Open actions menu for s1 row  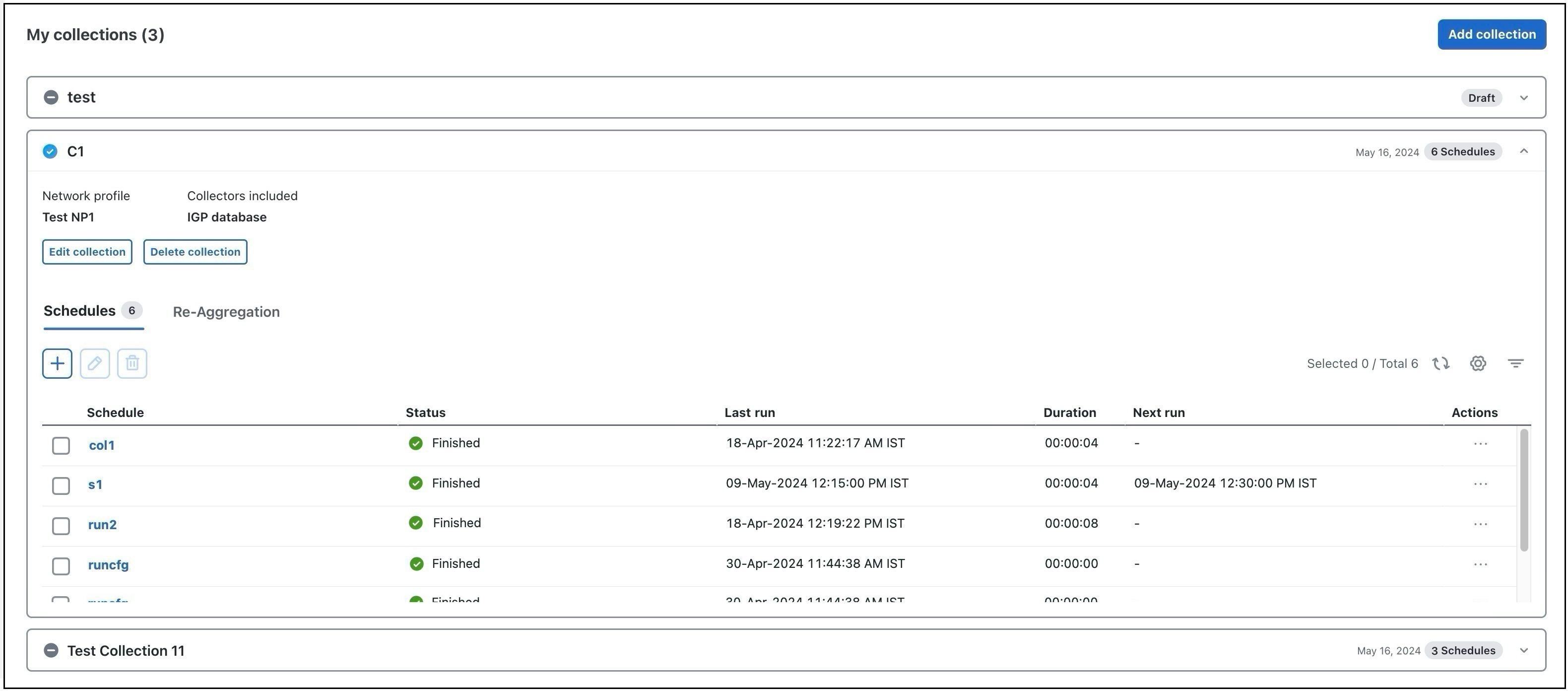(1480, 484)
